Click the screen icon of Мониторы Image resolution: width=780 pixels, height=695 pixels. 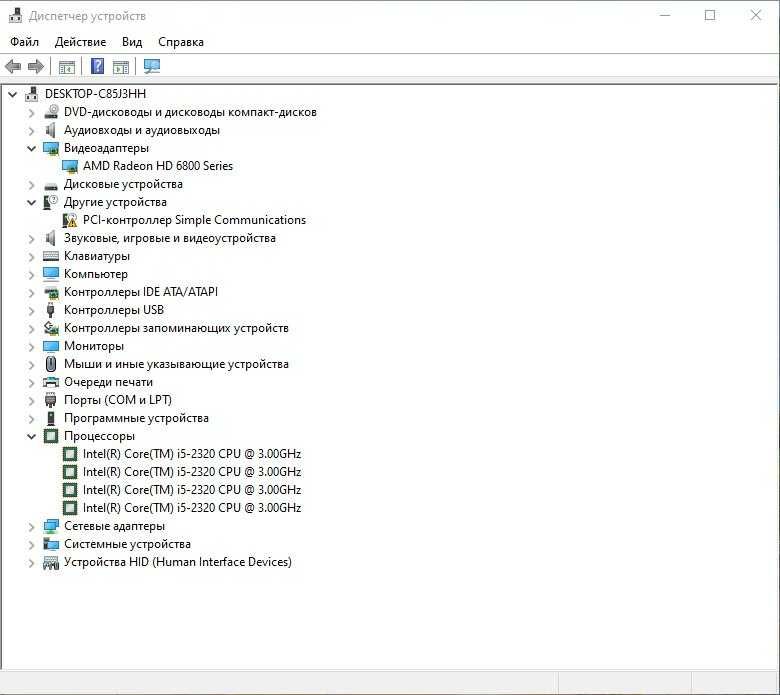[x=51, y=346]
